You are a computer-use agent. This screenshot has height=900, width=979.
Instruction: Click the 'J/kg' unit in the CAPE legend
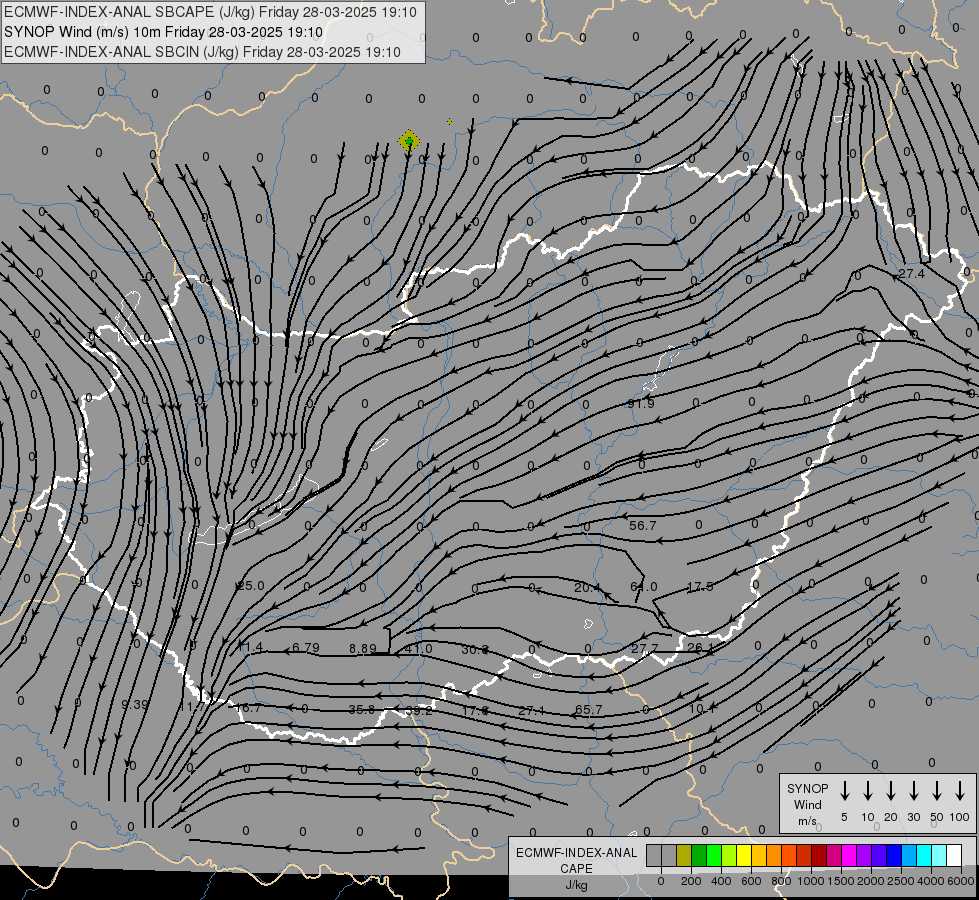point(576,885)
